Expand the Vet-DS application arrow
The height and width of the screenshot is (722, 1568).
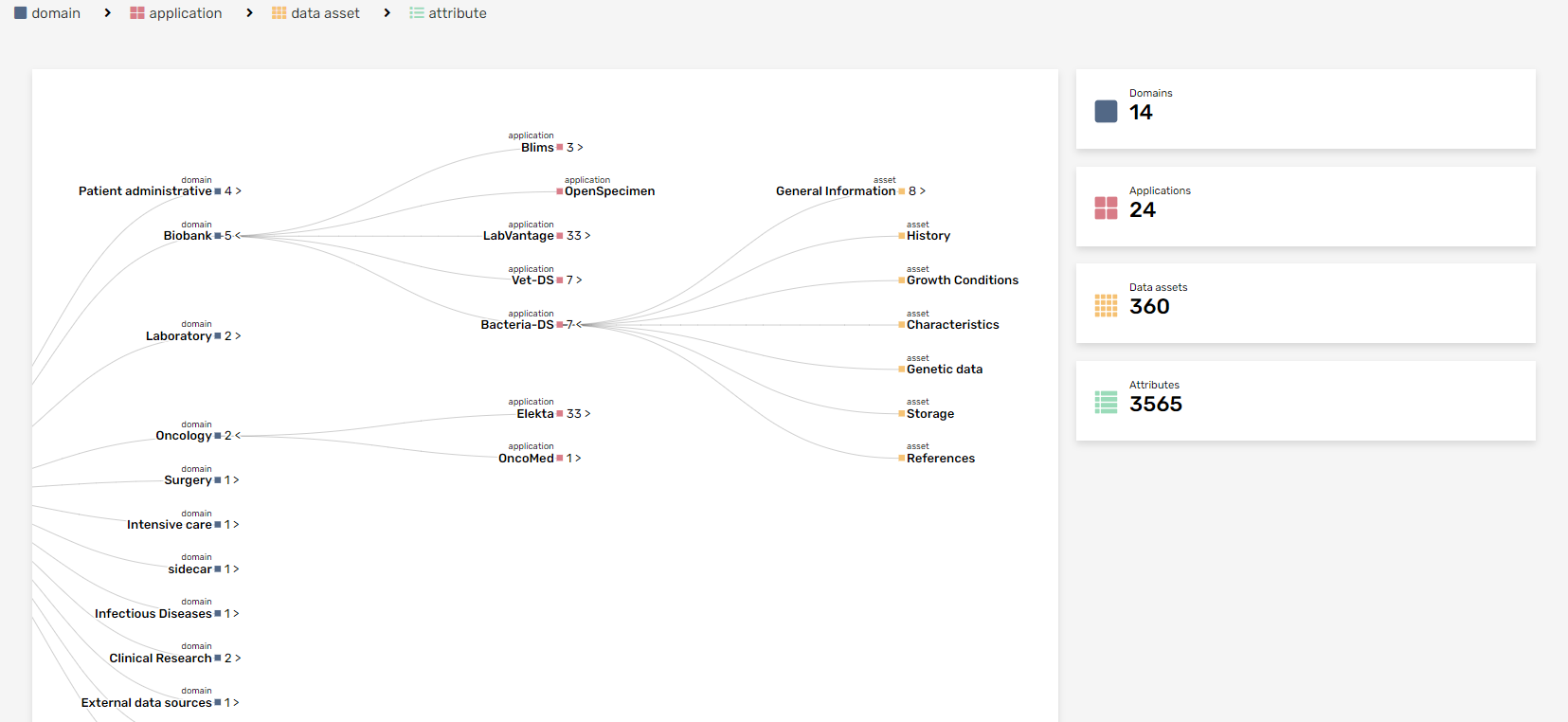580,280
